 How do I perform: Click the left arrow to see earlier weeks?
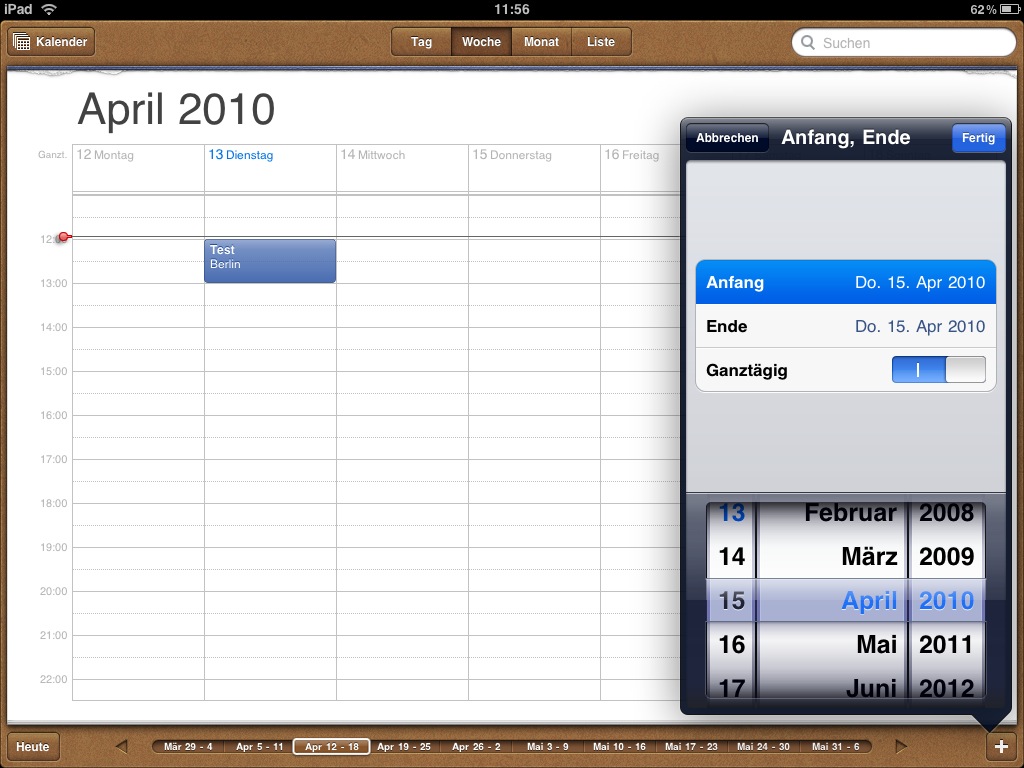point(122,745)
